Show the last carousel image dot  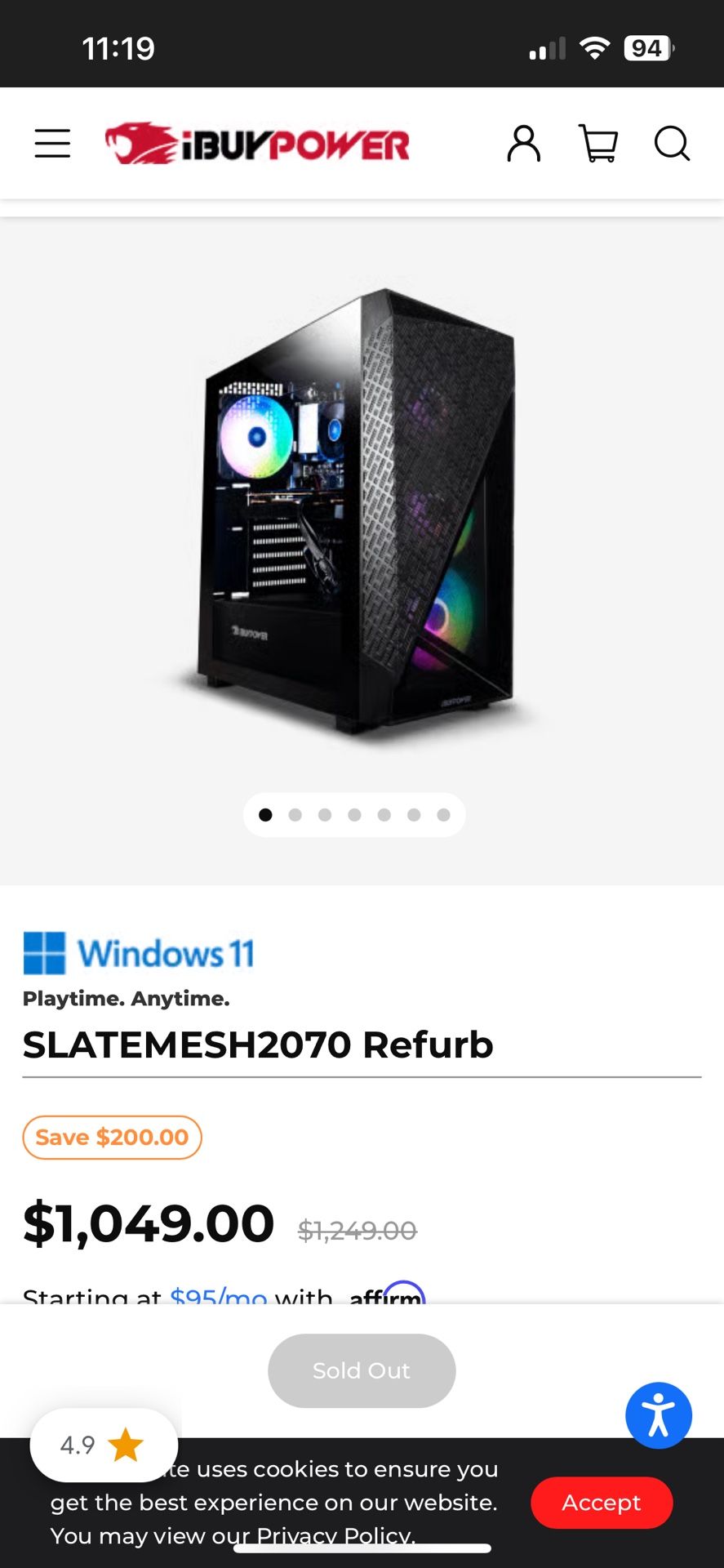tap(443, 814)
